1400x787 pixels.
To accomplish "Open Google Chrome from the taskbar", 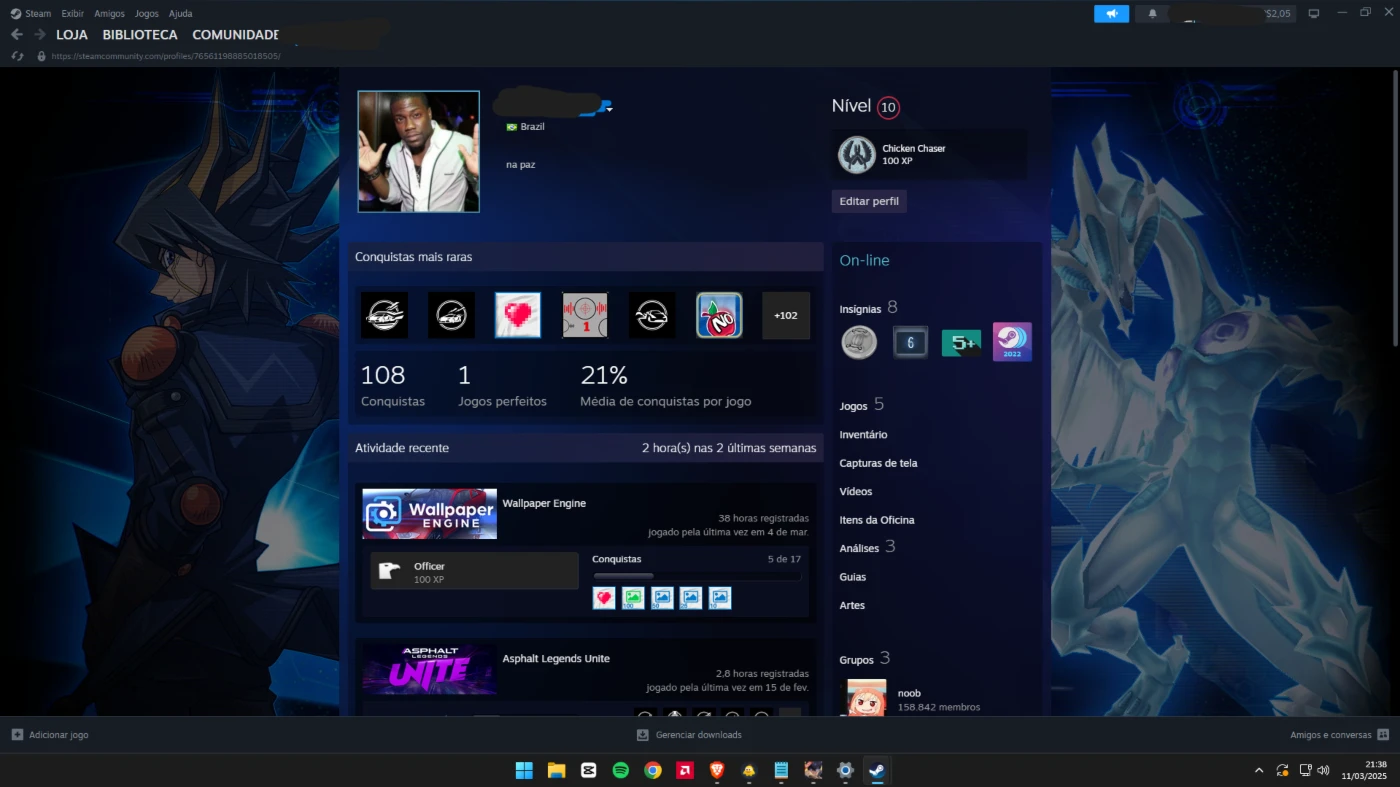I will [x=652, y=770].
